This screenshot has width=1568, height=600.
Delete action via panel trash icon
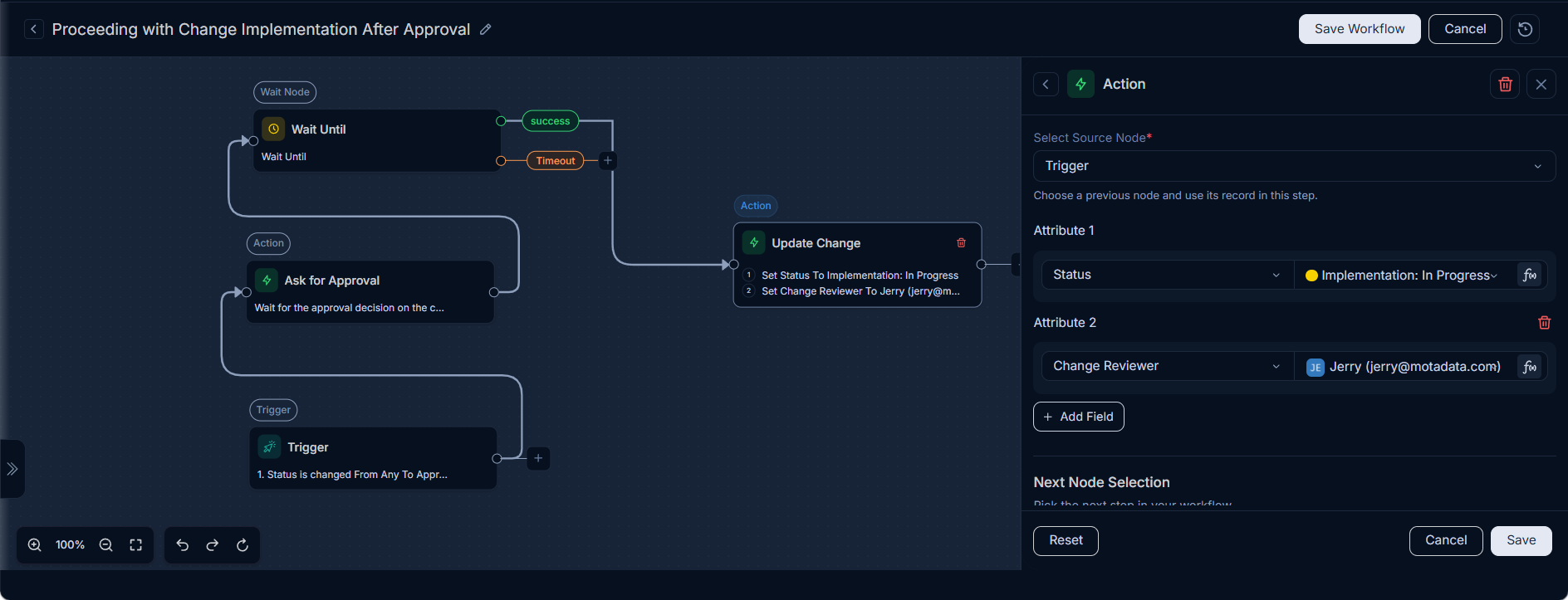[x=1505, y=85]
